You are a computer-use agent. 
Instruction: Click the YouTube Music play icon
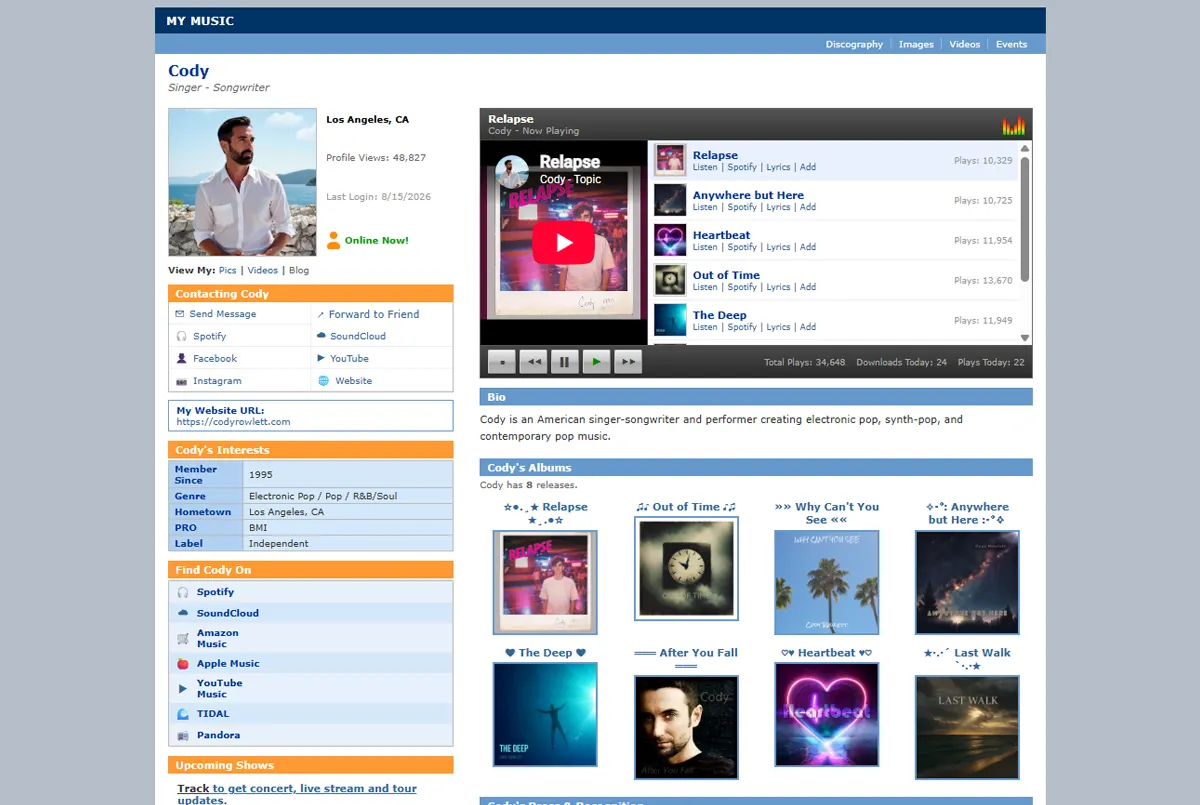pyautogui.click(x=183, y=688)
